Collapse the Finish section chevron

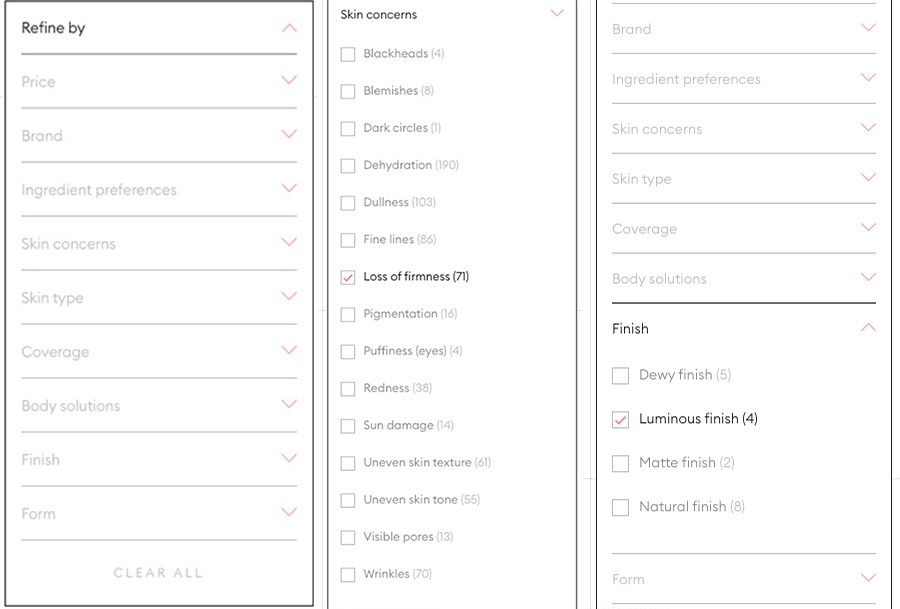click(x=868, y=327)
